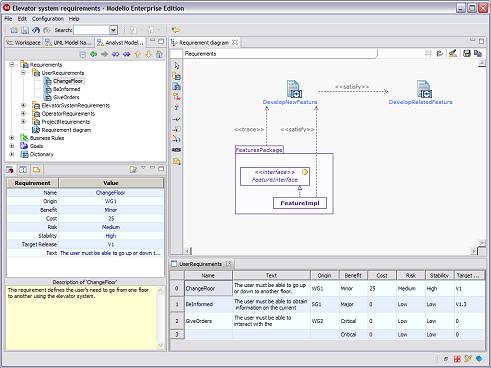Select the red-yellow link tool in palette

click(x=177, y=97)
